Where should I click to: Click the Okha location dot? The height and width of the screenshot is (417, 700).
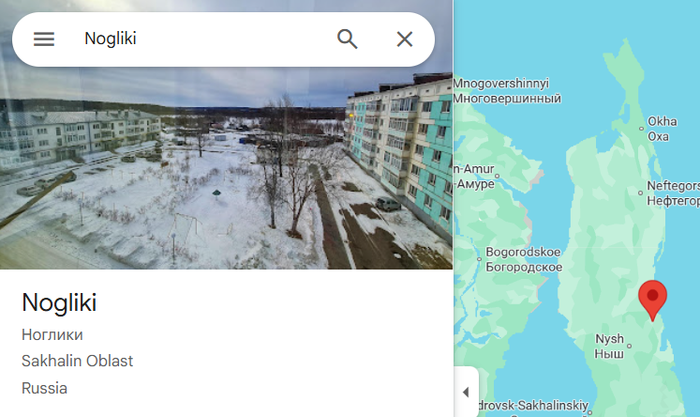(642, 129)
